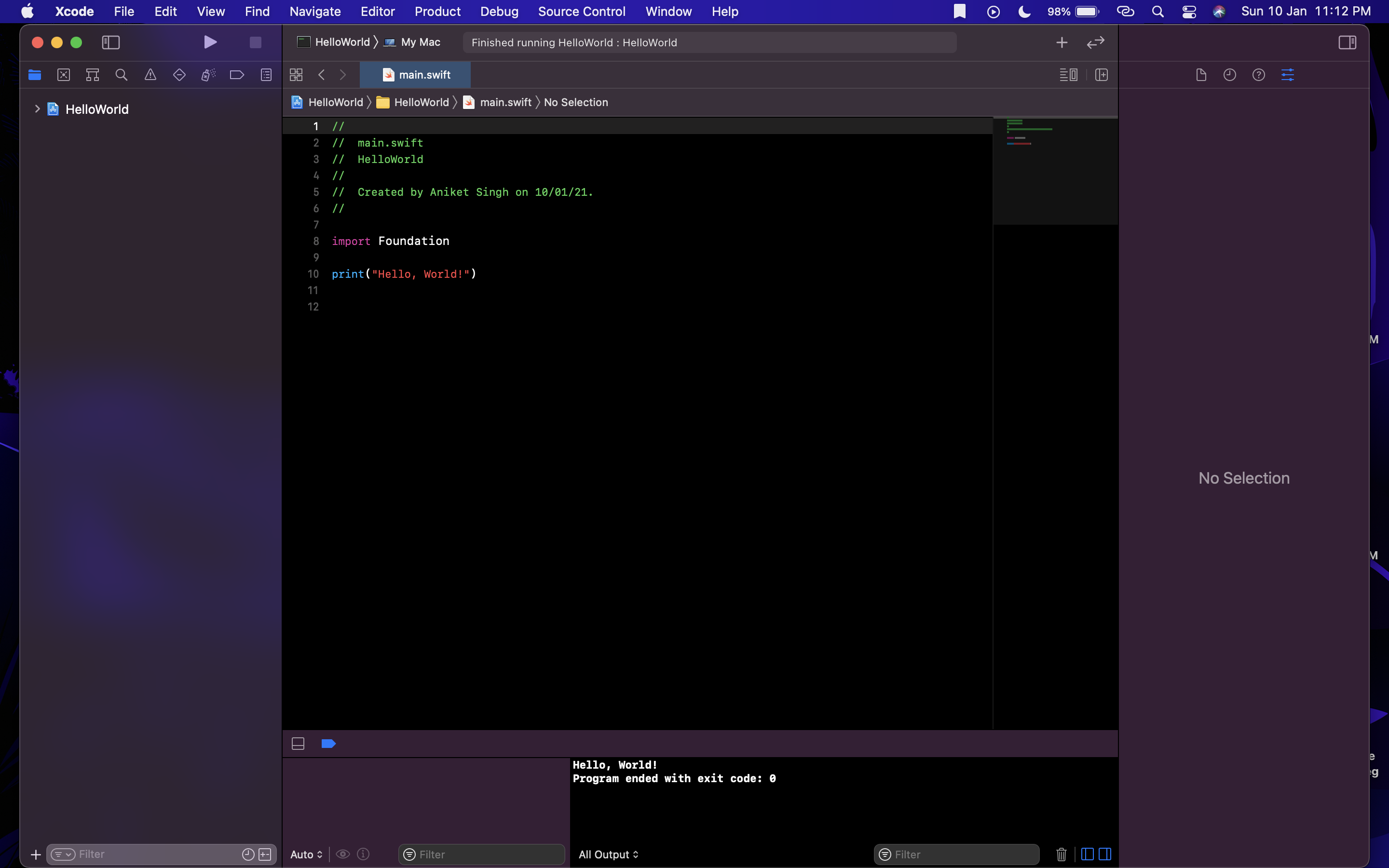Screen dimensions: 1389x868
Task: Click the Run (play) button
Action: (x=210, y=42)
